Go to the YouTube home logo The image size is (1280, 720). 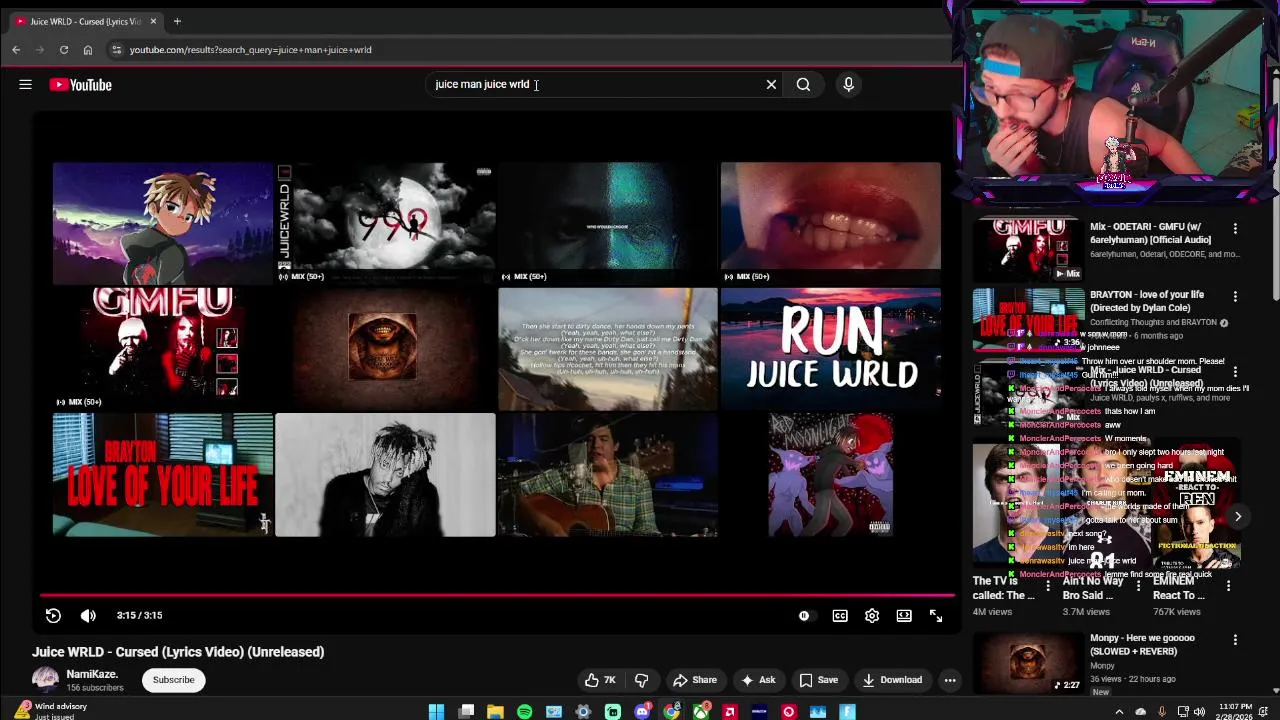(81, 85)
